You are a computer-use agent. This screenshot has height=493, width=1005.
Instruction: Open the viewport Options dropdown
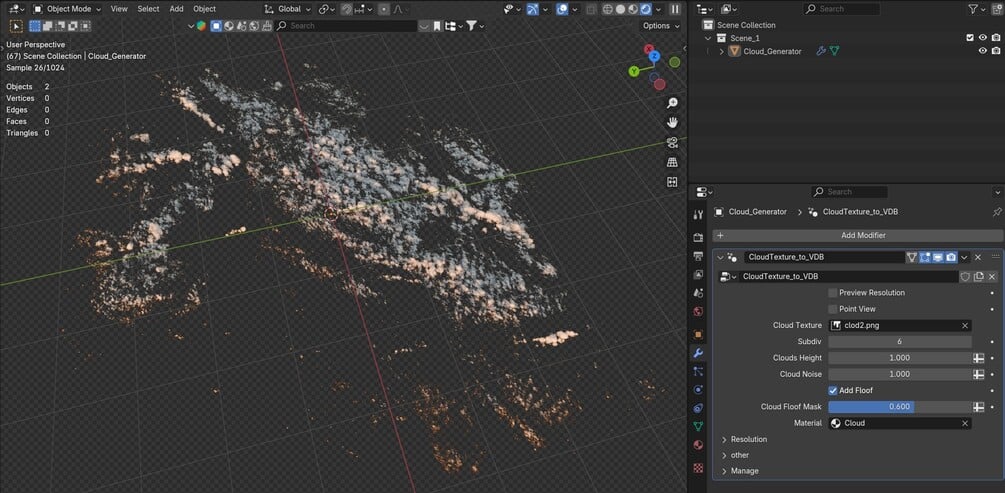pos(661,26)
